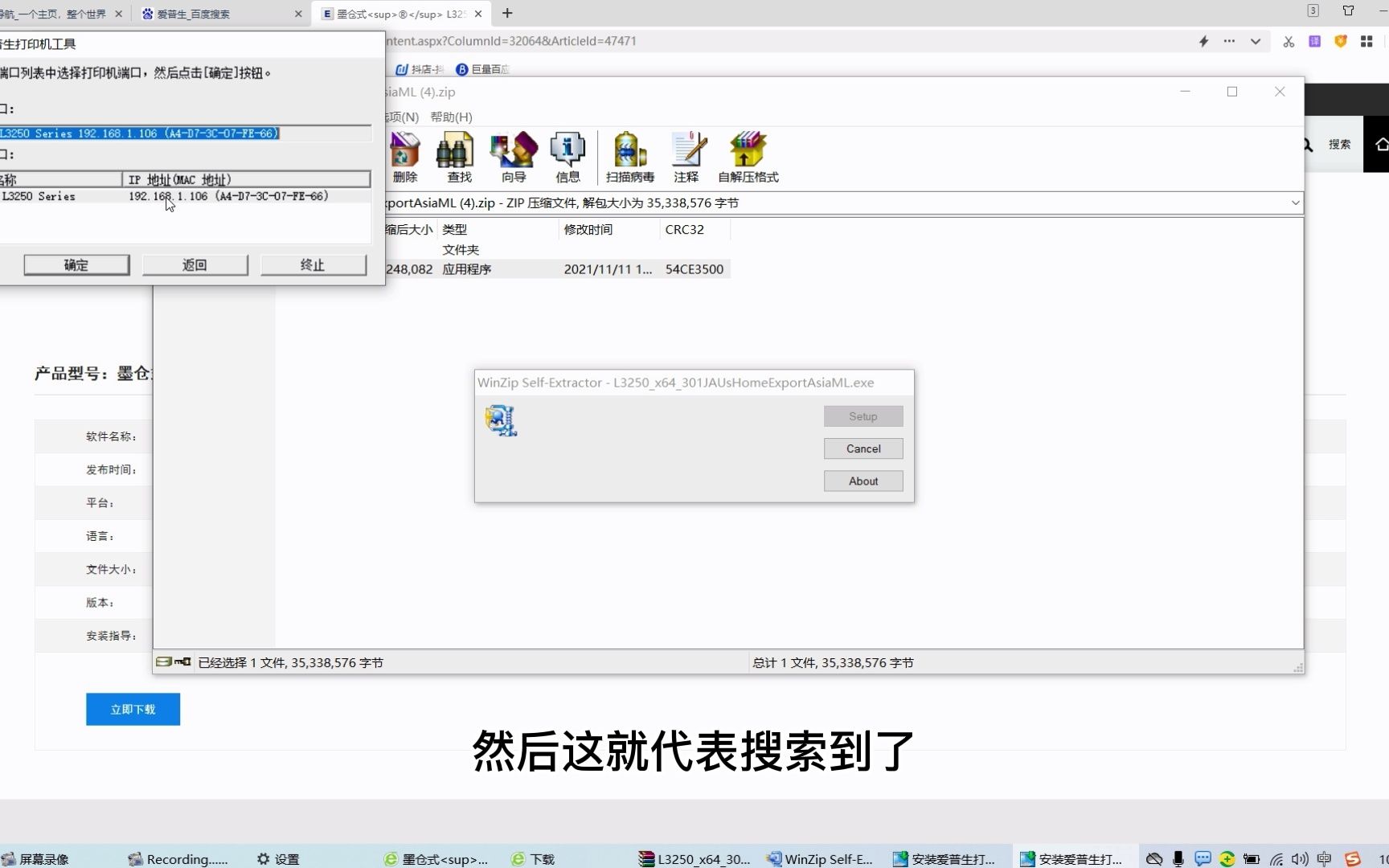The width and height of the screenshot is (1389, 868).
Task: Click the orange shield extension icon
Action: click(x=1341, y=41)
